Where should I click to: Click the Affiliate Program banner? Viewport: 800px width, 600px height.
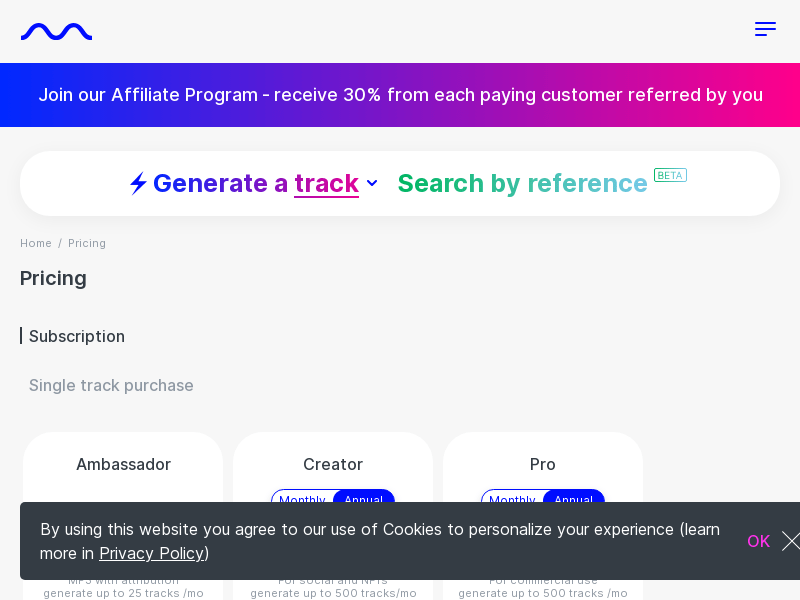point(400,95)
